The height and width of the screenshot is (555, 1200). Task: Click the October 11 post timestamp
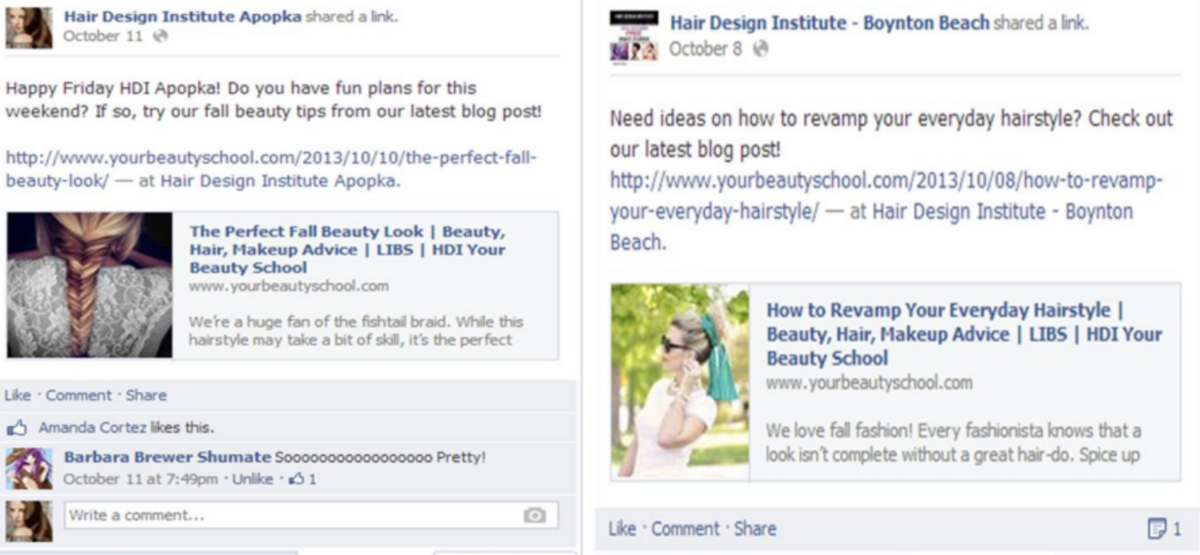pos(105,36)
